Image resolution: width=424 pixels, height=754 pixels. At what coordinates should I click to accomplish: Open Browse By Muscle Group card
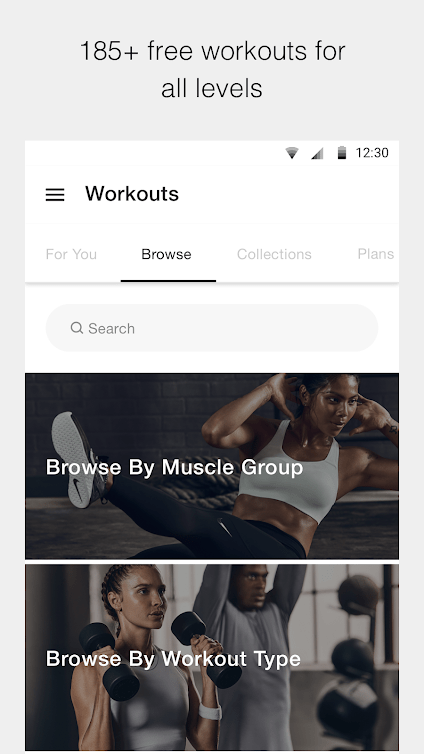(x=212, y=466)
